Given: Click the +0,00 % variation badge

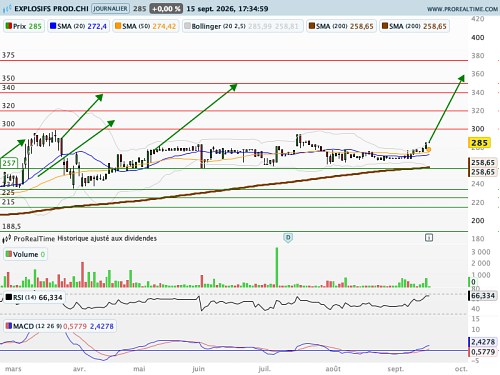Looking at the screenshot, I should [x=166, y=9].
